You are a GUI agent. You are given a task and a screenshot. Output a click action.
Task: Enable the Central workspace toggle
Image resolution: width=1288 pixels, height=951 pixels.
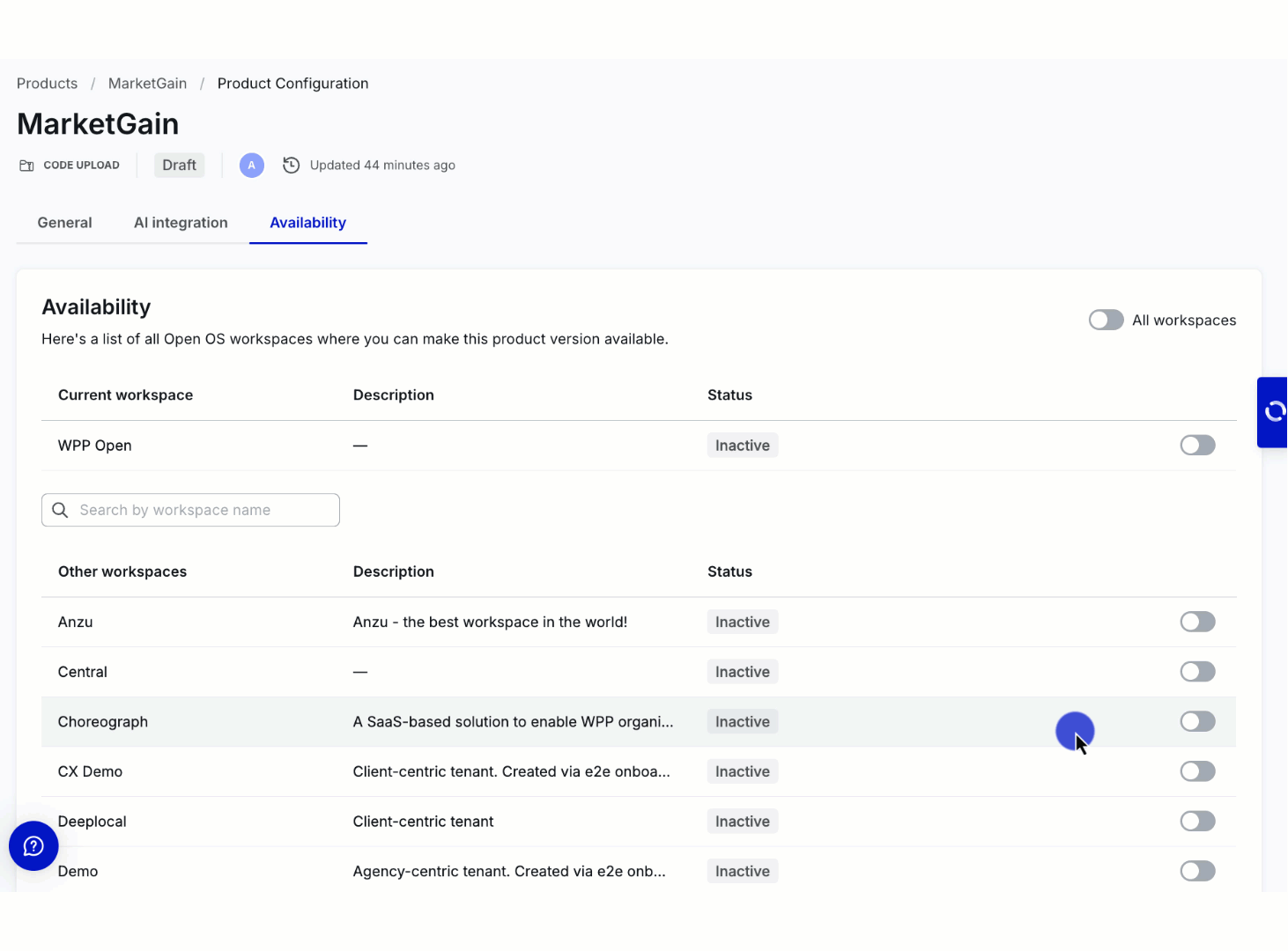[1197, 672]
